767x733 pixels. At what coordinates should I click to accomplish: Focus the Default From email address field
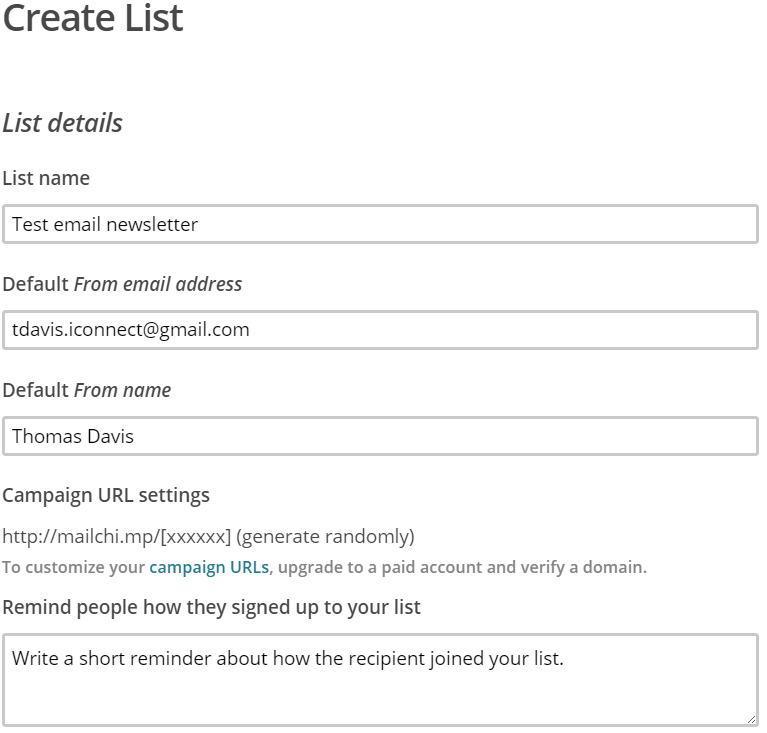coord(380,329)
